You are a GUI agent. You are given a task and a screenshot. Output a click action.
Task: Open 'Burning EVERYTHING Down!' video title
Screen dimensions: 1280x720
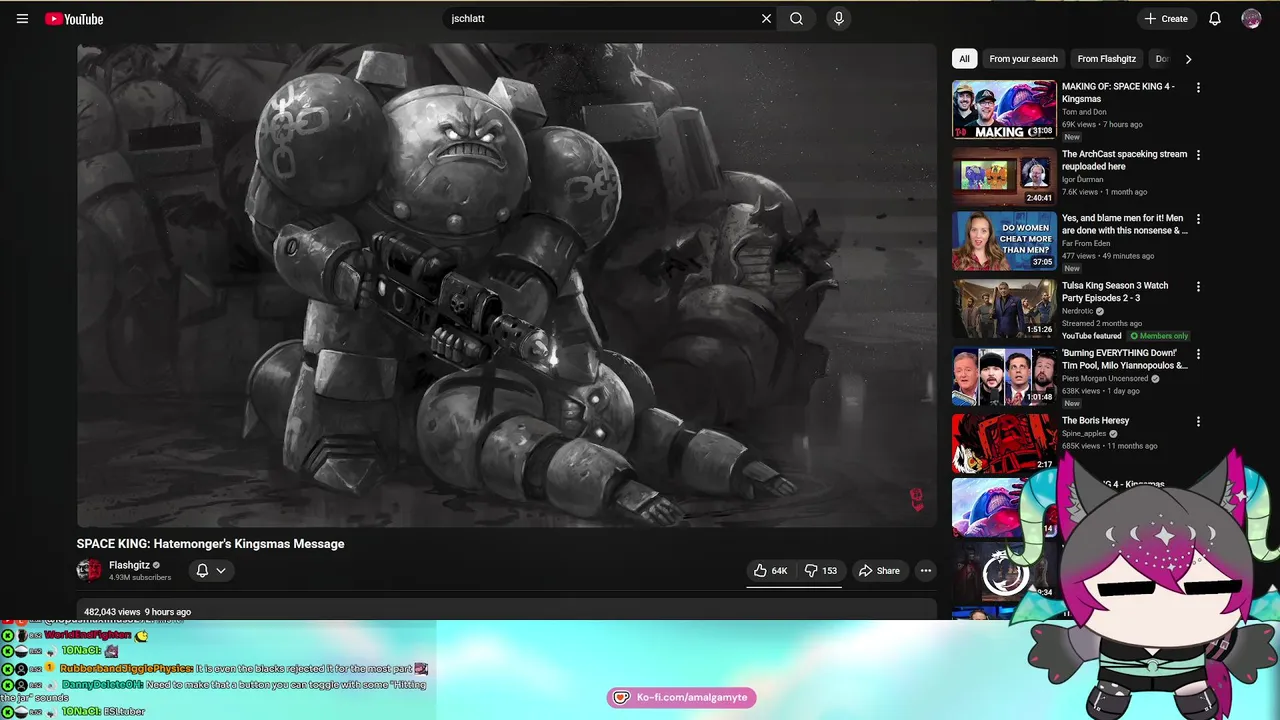point(1124,359)
